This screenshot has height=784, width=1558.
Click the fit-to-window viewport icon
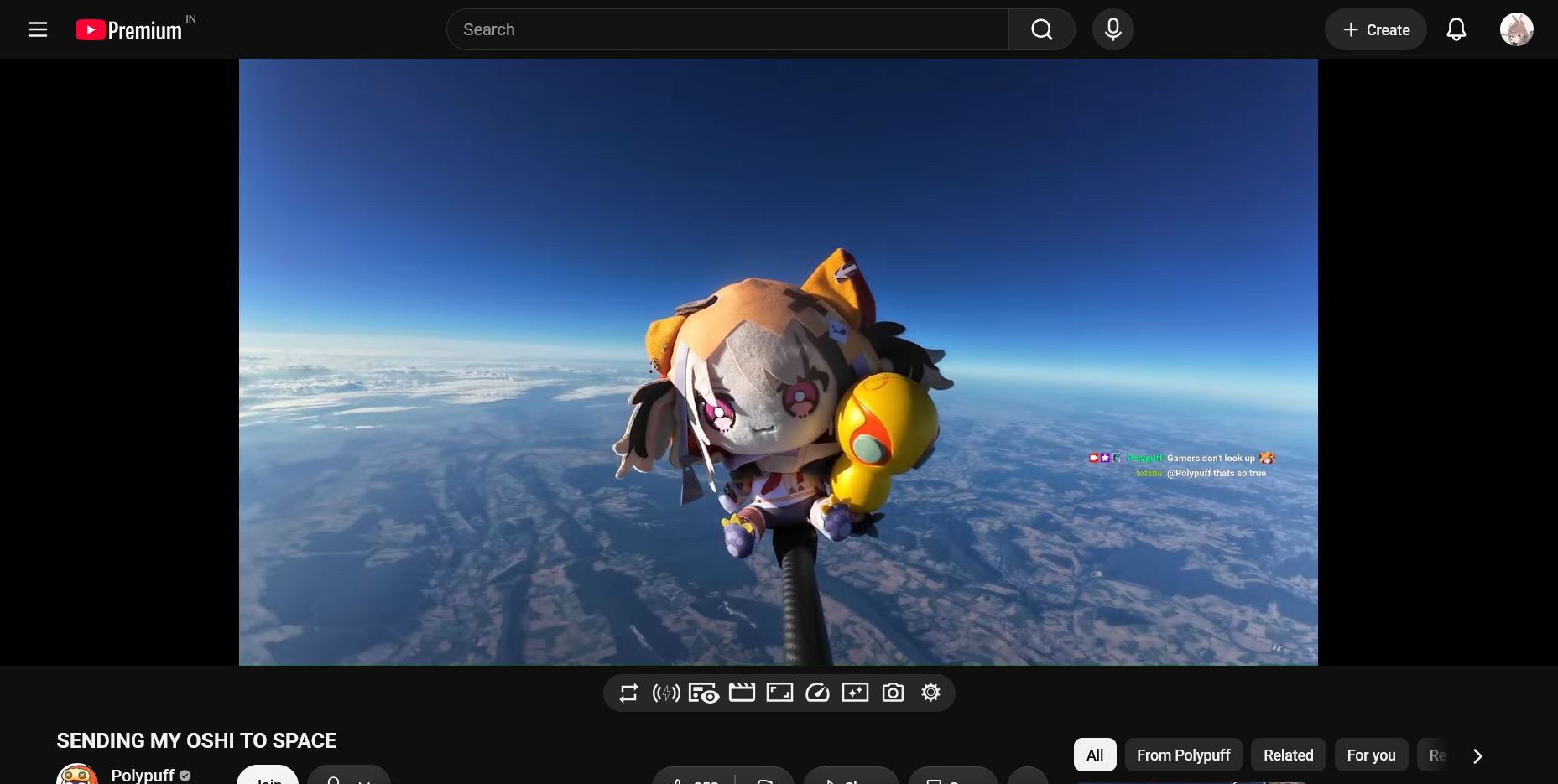(779, 693)
